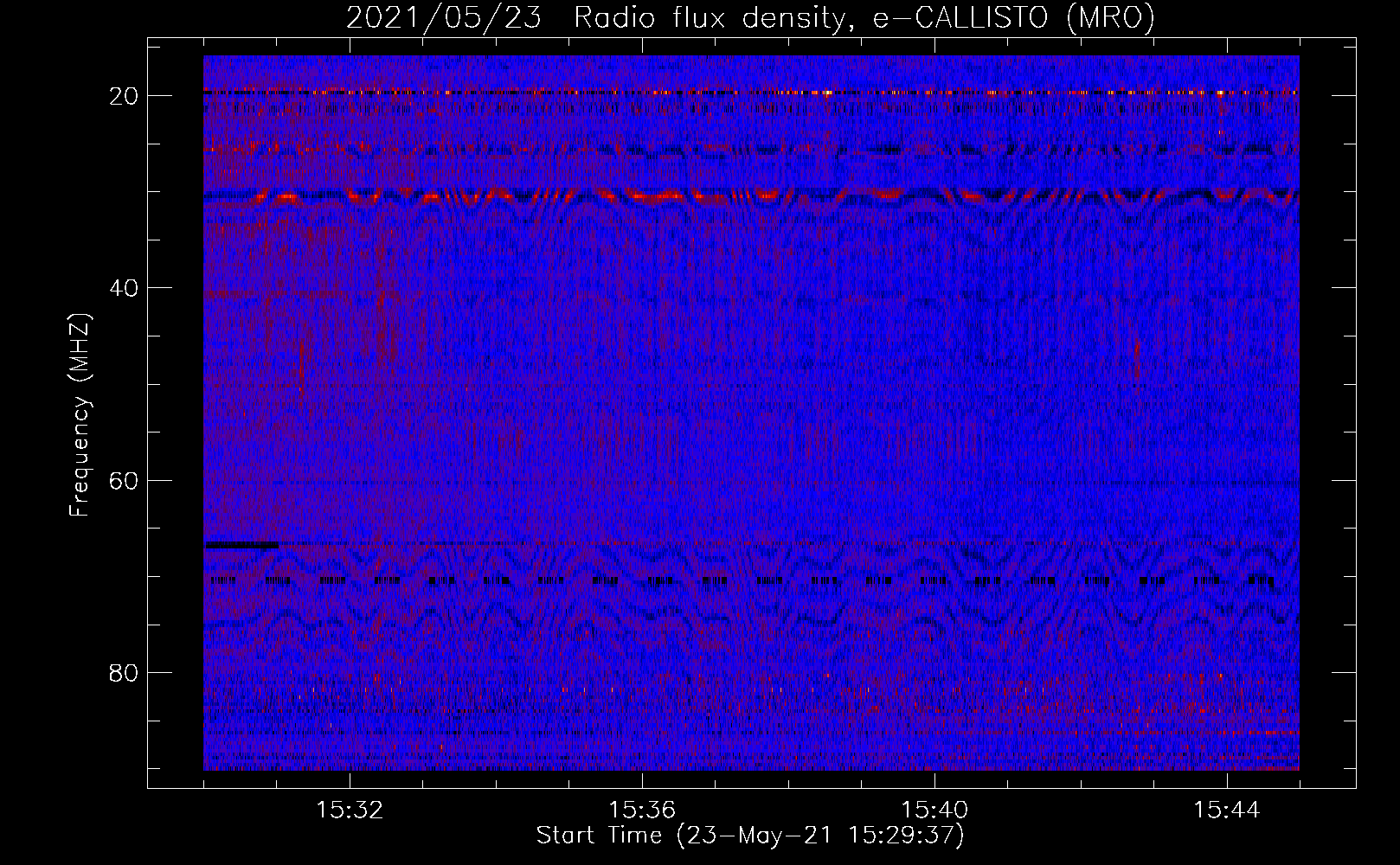Screen dimensions: 1400x865
Task: Select the 15:44 time tick label
Action: tap(1227, 810)
